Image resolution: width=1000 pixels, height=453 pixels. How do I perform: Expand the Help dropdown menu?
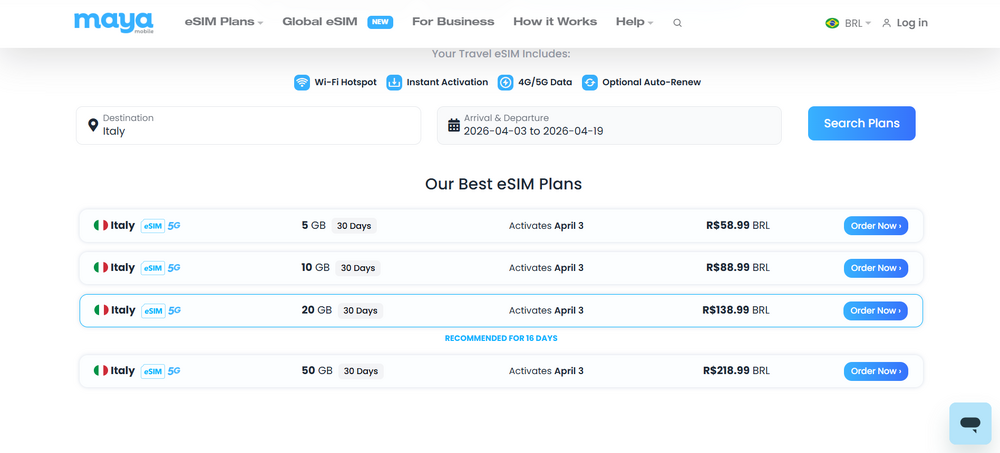pos(634,22)
